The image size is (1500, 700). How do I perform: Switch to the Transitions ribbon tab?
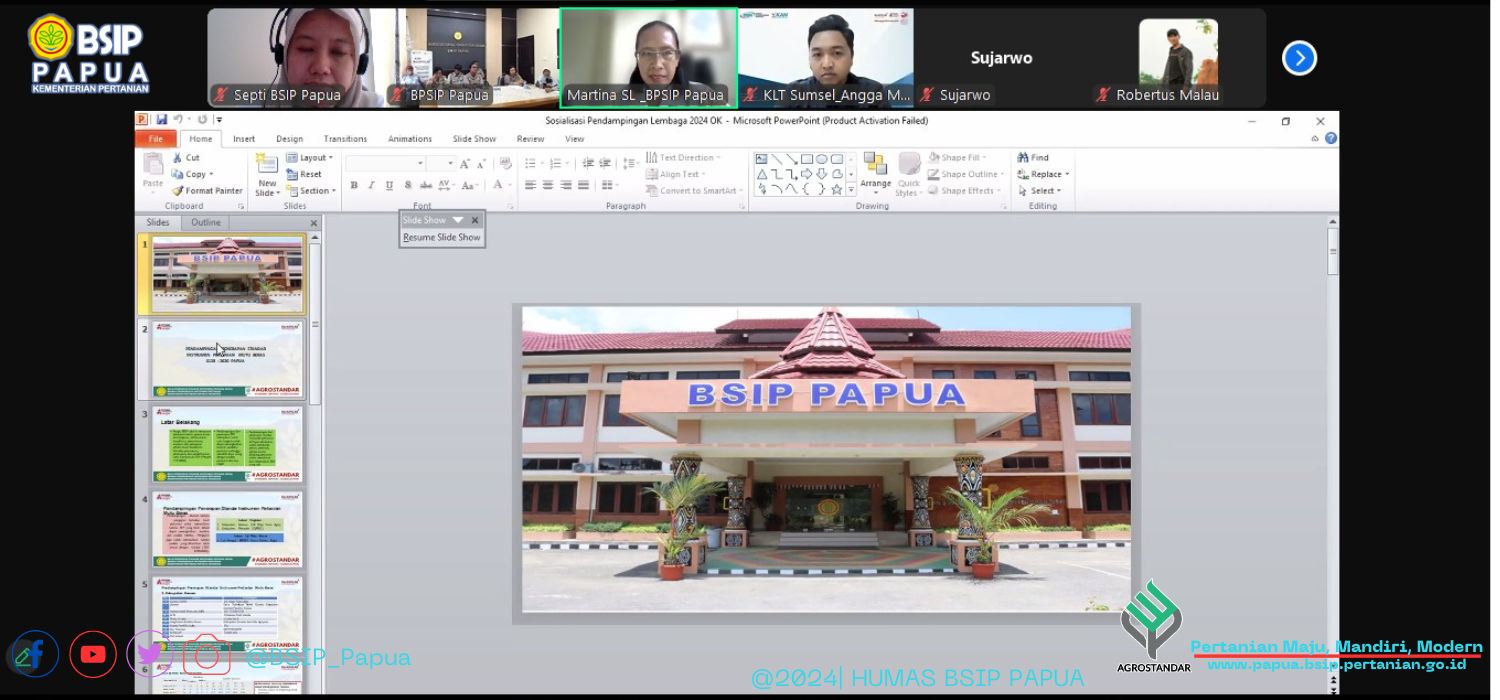(345, 139)
